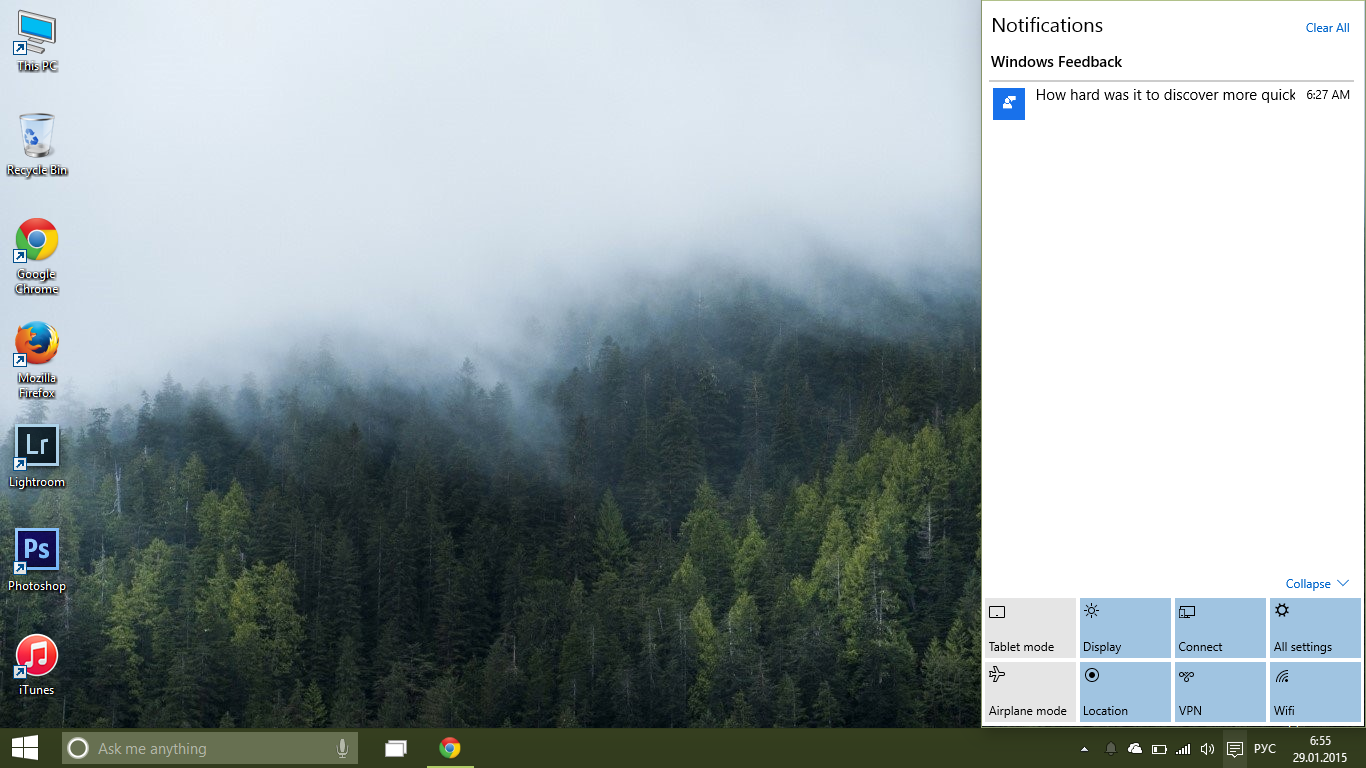
Task: Click the 'Ask me anything' search box
Action: coord(210,748)
